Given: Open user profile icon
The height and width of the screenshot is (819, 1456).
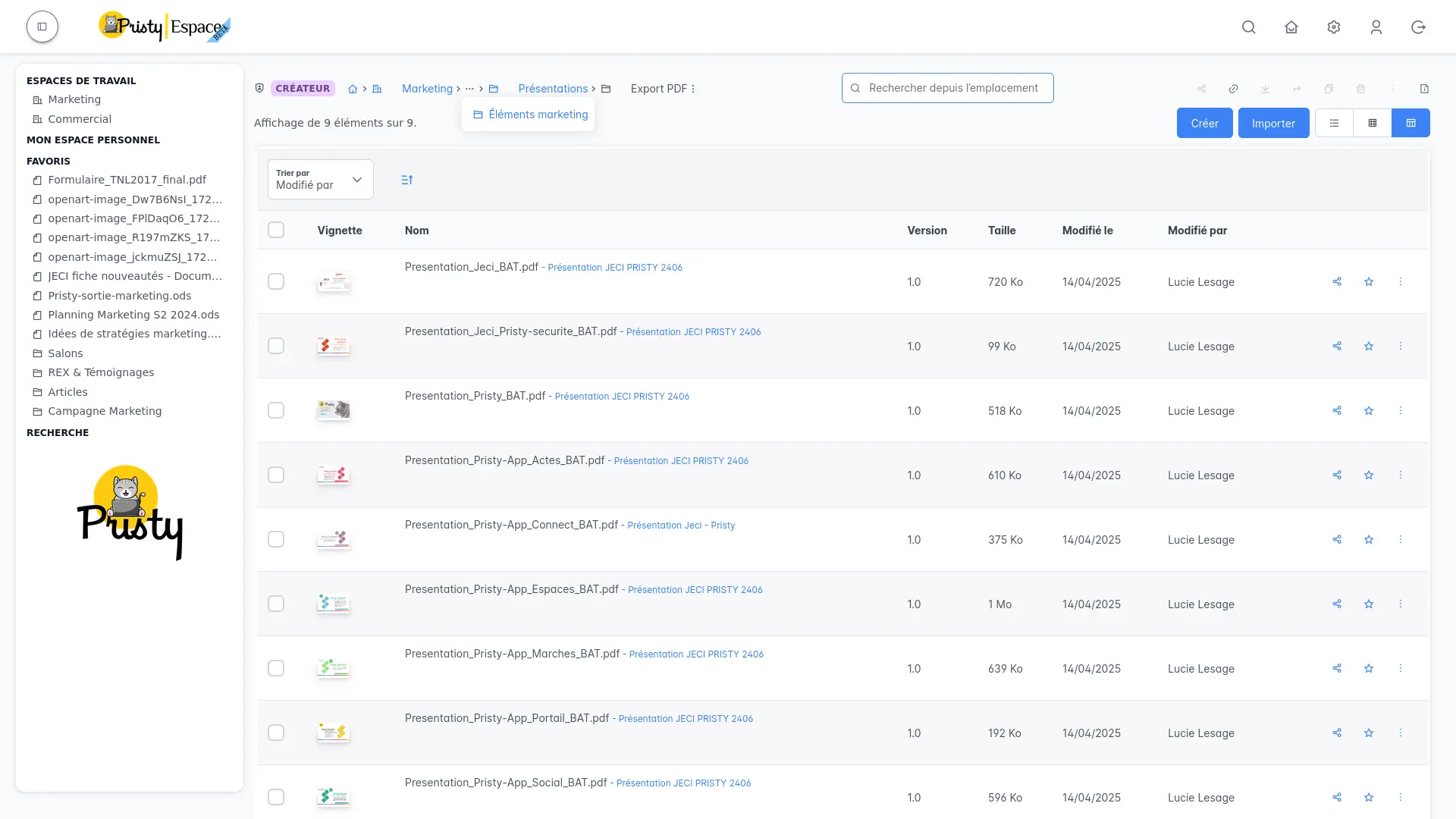Looking at the screenshot, I should pyautogui.click(x=1376, y=27).
